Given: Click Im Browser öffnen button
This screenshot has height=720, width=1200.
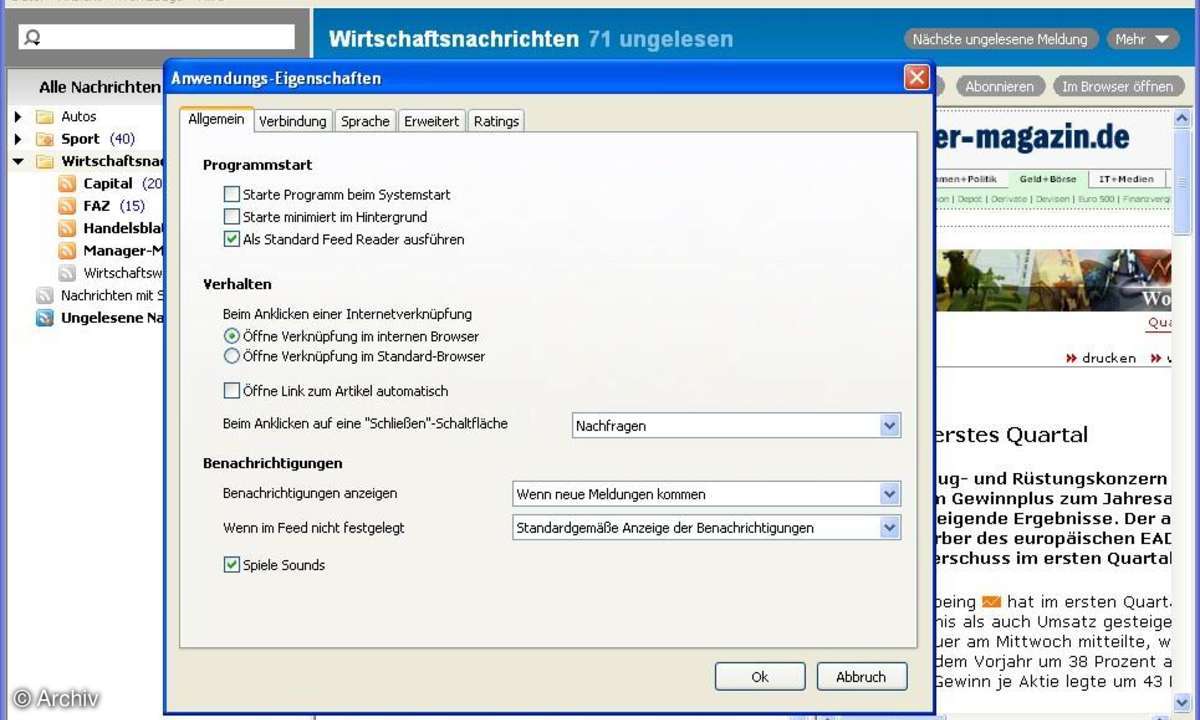Looking at the screenshot, I should [1117, 87].
